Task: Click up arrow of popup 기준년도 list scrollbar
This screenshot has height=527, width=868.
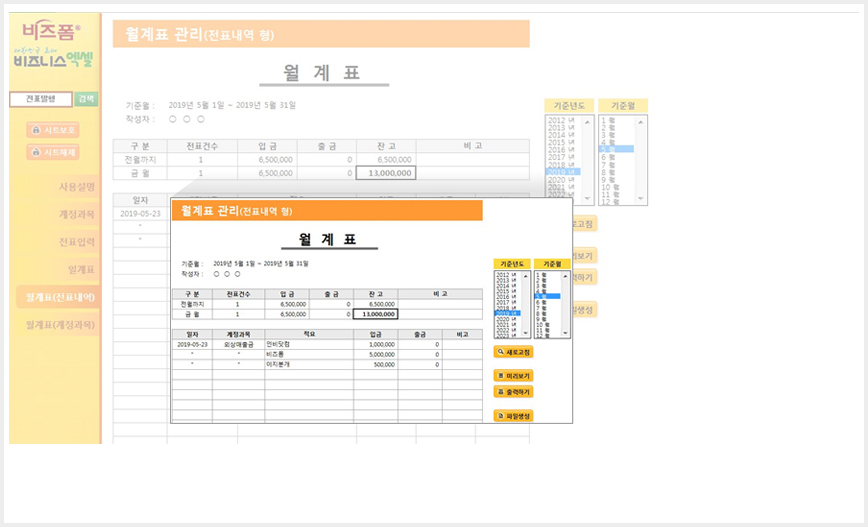Action: click(x=525, y=276)
